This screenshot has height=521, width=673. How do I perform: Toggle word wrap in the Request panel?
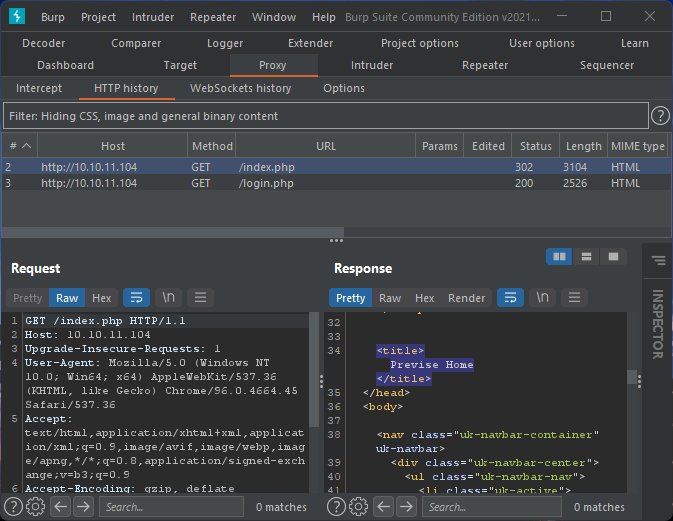coord(135,298)
